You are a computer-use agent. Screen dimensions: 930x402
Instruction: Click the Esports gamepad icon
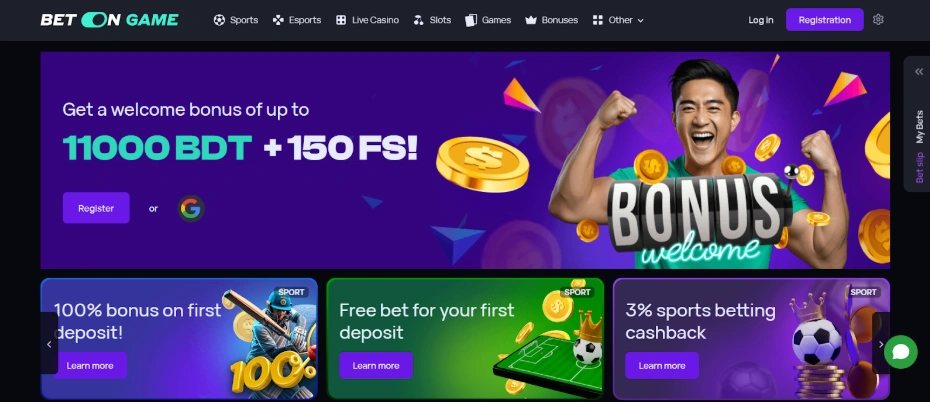tap(278, 20)
